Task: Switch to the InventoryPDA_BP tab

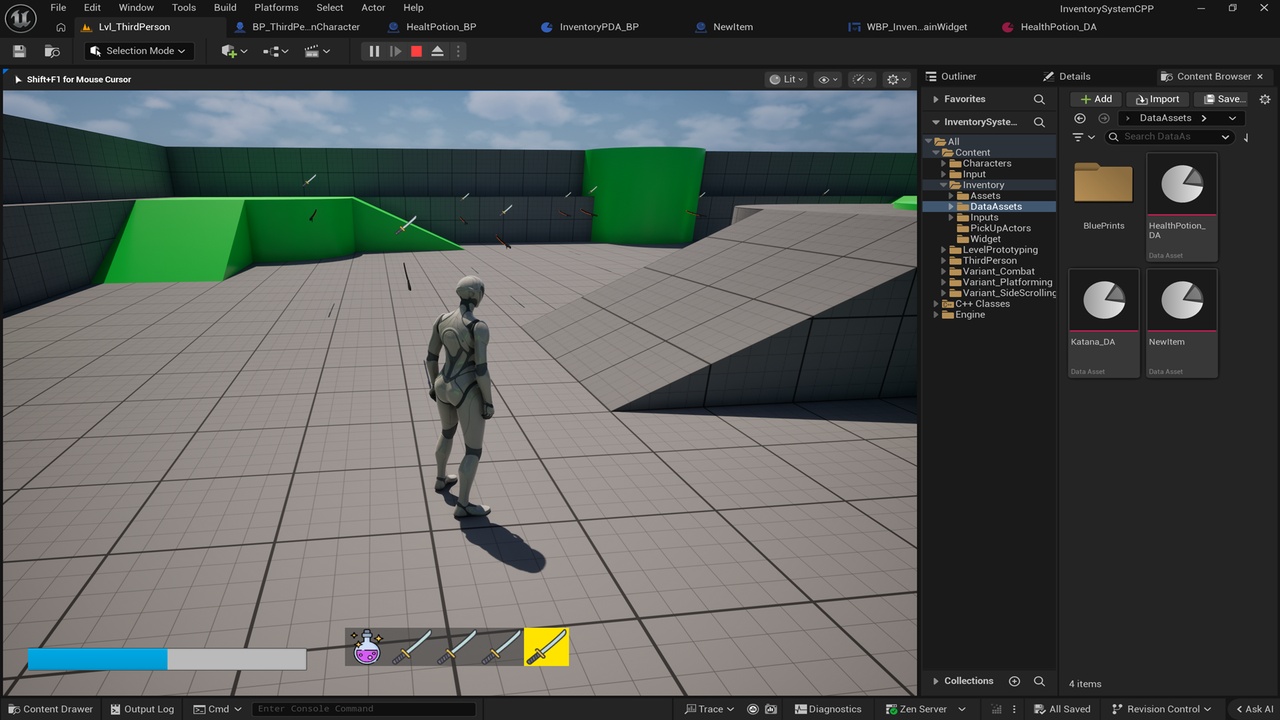Action: pos(599,27)
